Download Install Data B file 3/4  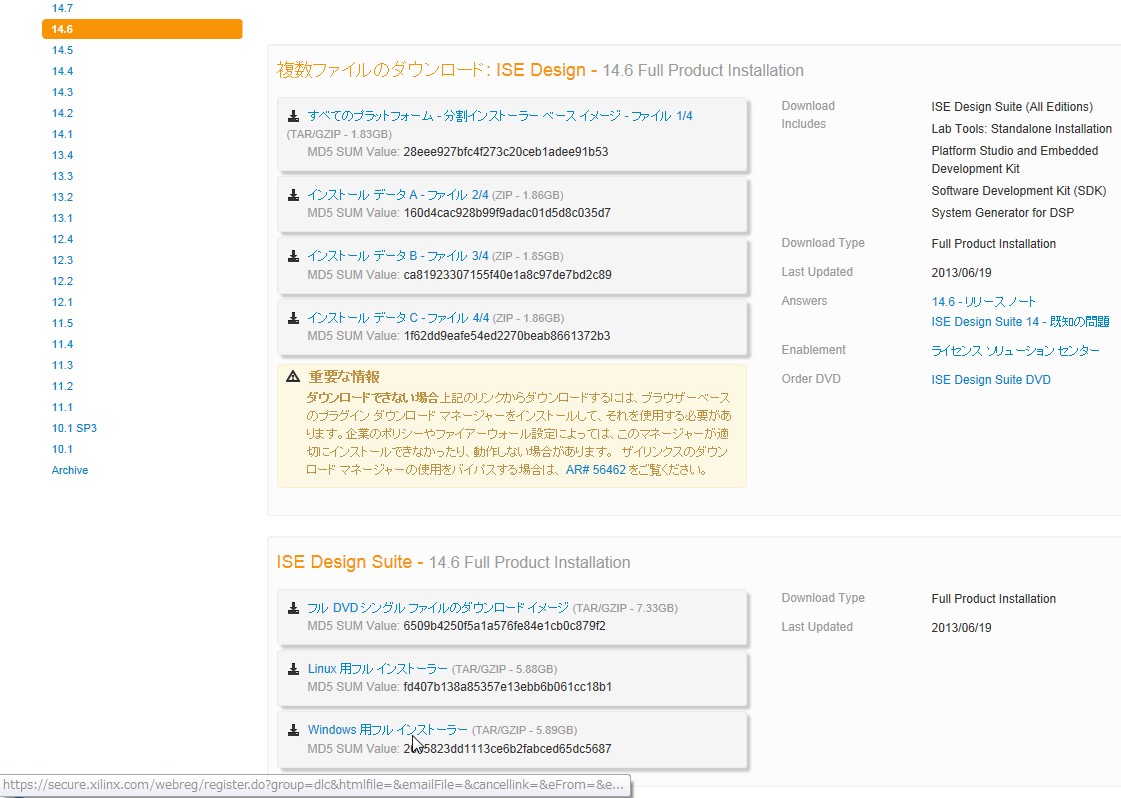(x=397, y=256)
